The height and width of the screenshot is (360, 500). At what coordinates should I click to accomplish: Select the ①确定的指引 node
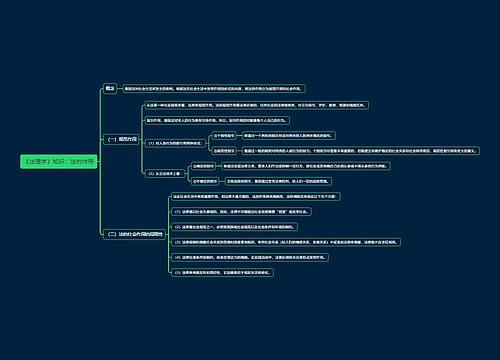click(x=203, y=166)
